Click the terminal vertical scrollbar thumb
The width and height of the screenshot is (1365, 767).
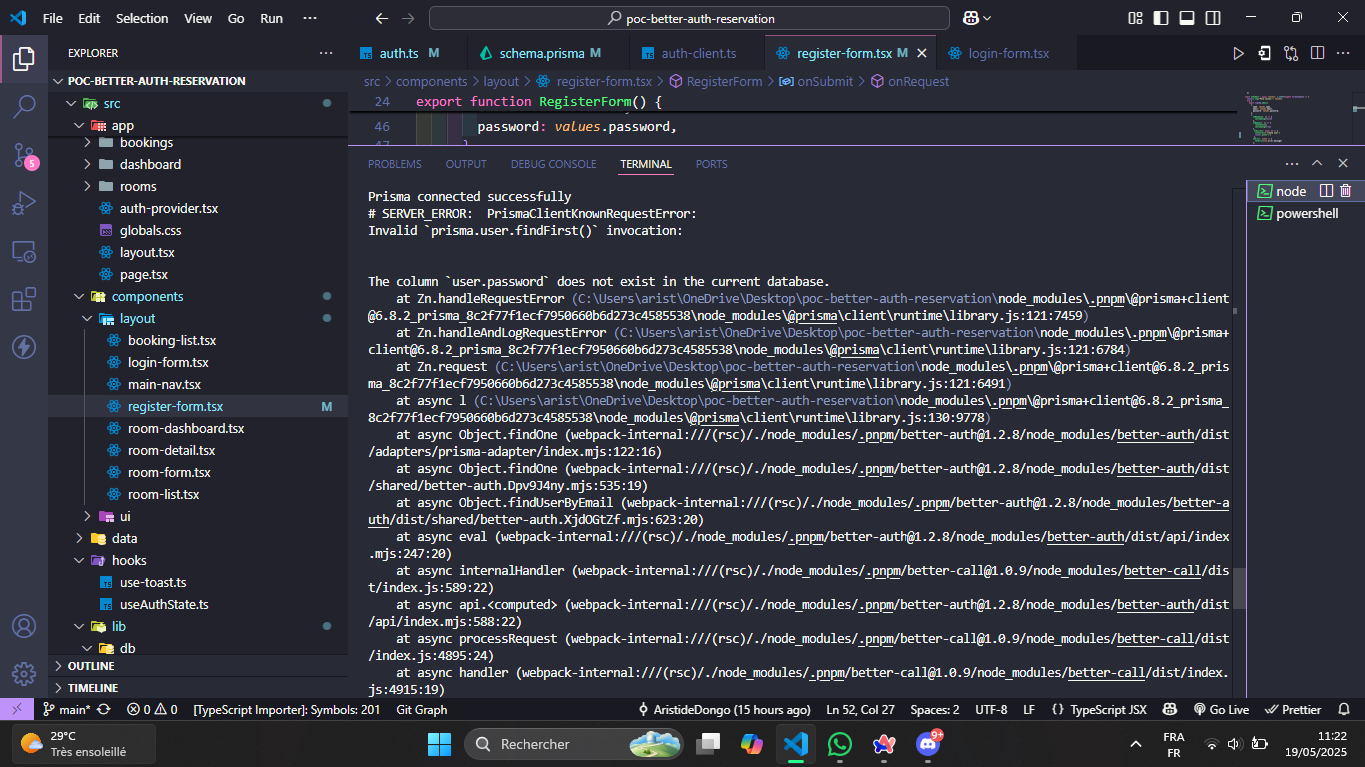pos(1239,588)
